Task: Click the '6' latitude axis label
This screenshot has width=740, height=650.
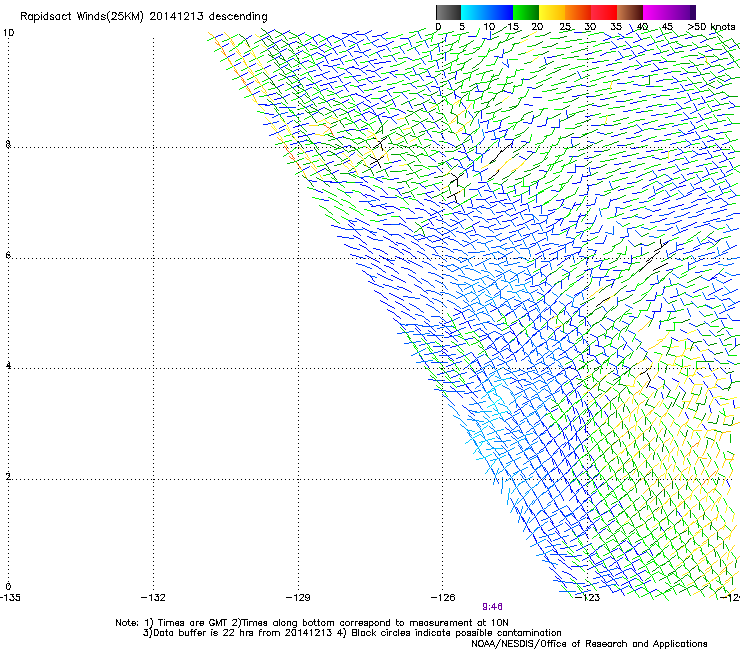Action: pyautogui.click(x=8, y=255)
